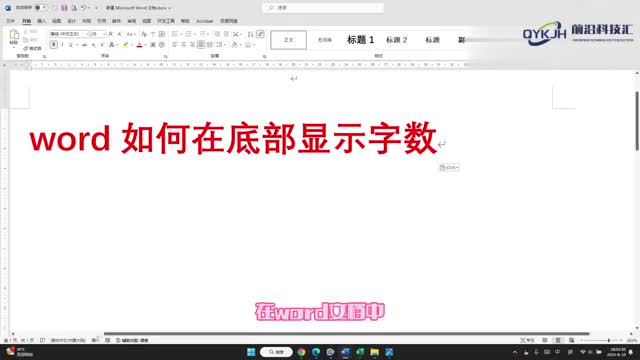The width and height of the screenshot is (640, 360).
Task: Apply Subscript formatting
Action: [93, 45]
